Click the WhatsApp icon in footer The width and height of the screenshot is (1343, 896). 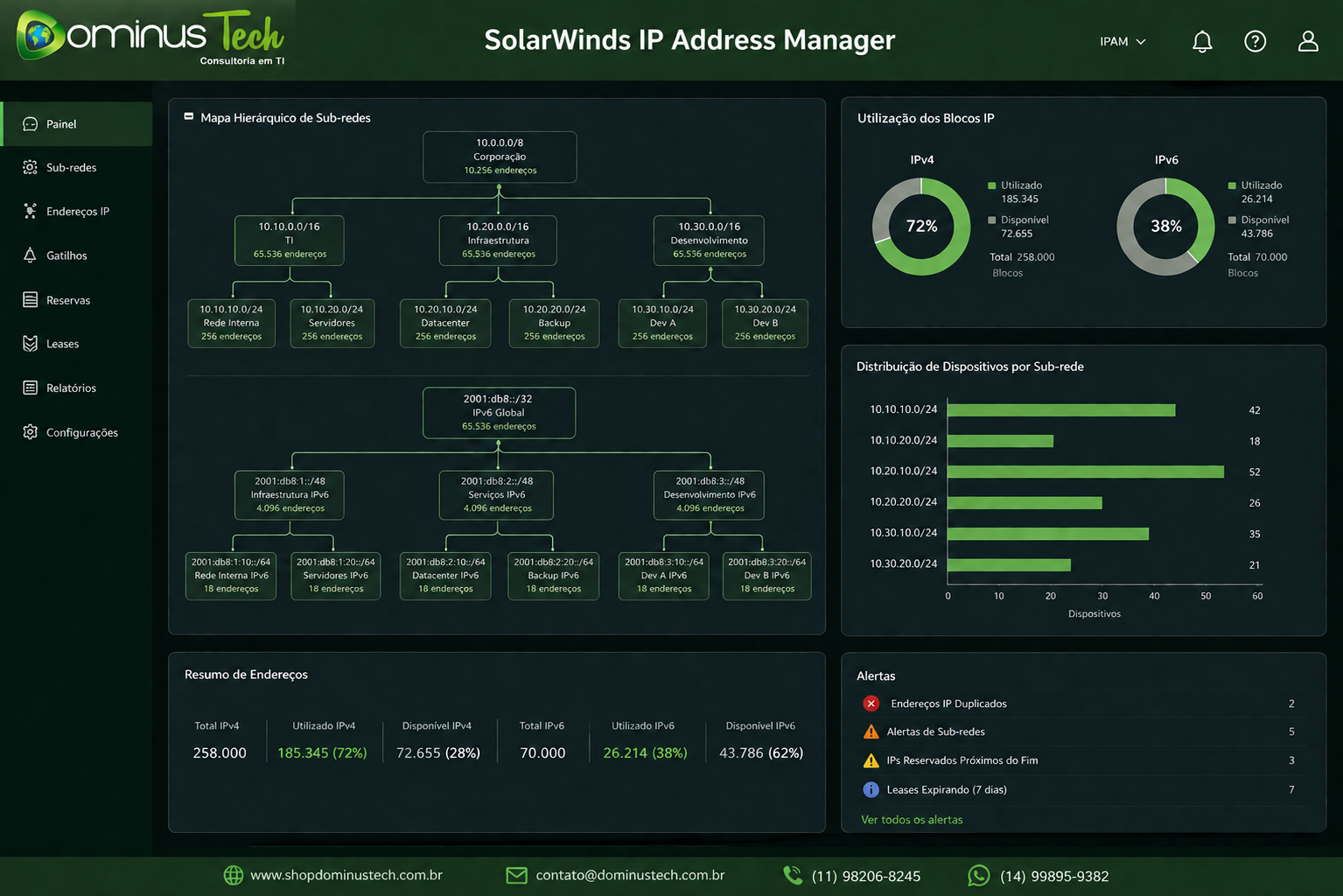979,875
